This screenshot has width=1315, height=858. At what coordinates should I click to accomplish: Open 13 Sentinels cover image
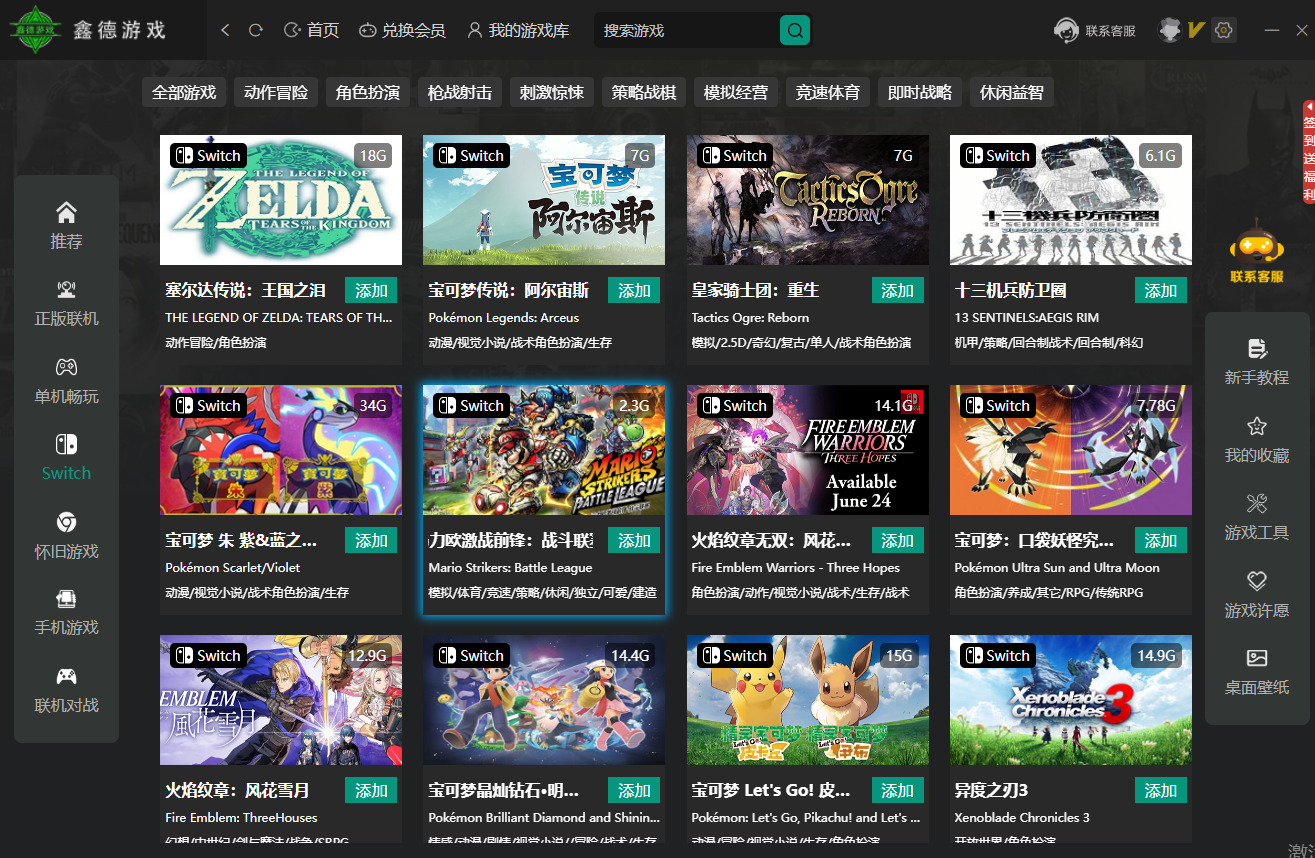[x=1071, y=200]
